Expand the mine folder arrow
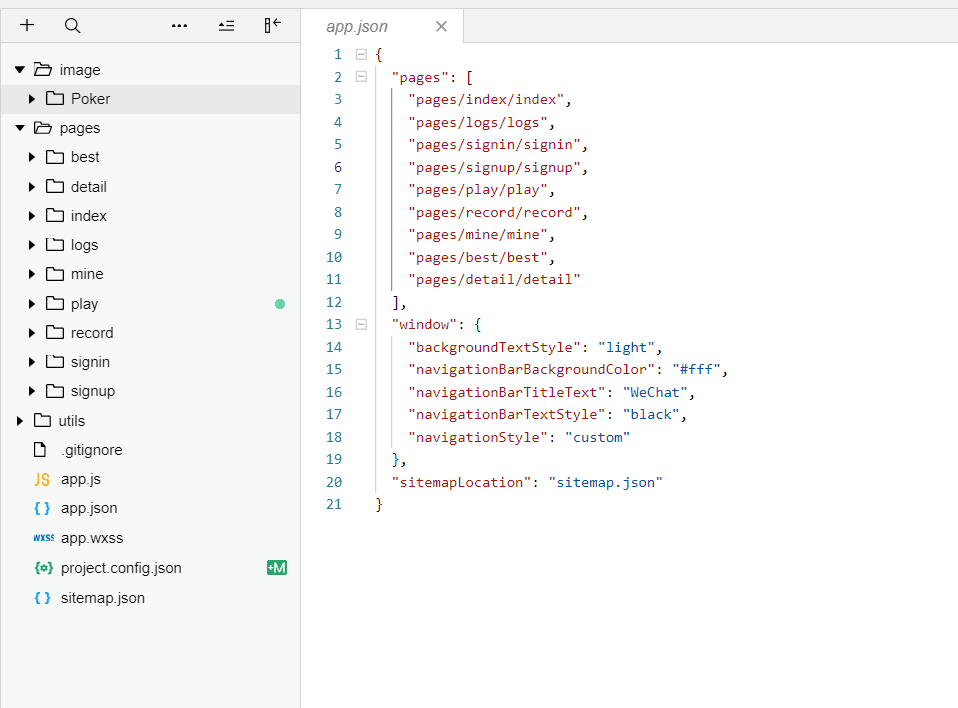Screen dimensions: 958x708 click(x=32, y=274)
